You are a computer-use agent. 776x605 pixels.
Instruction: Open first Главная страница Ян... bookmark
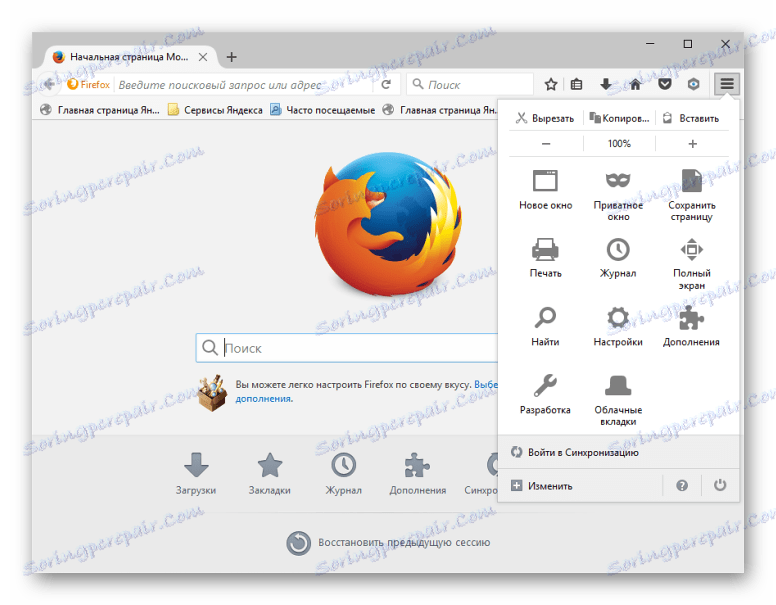click(100, 110)
